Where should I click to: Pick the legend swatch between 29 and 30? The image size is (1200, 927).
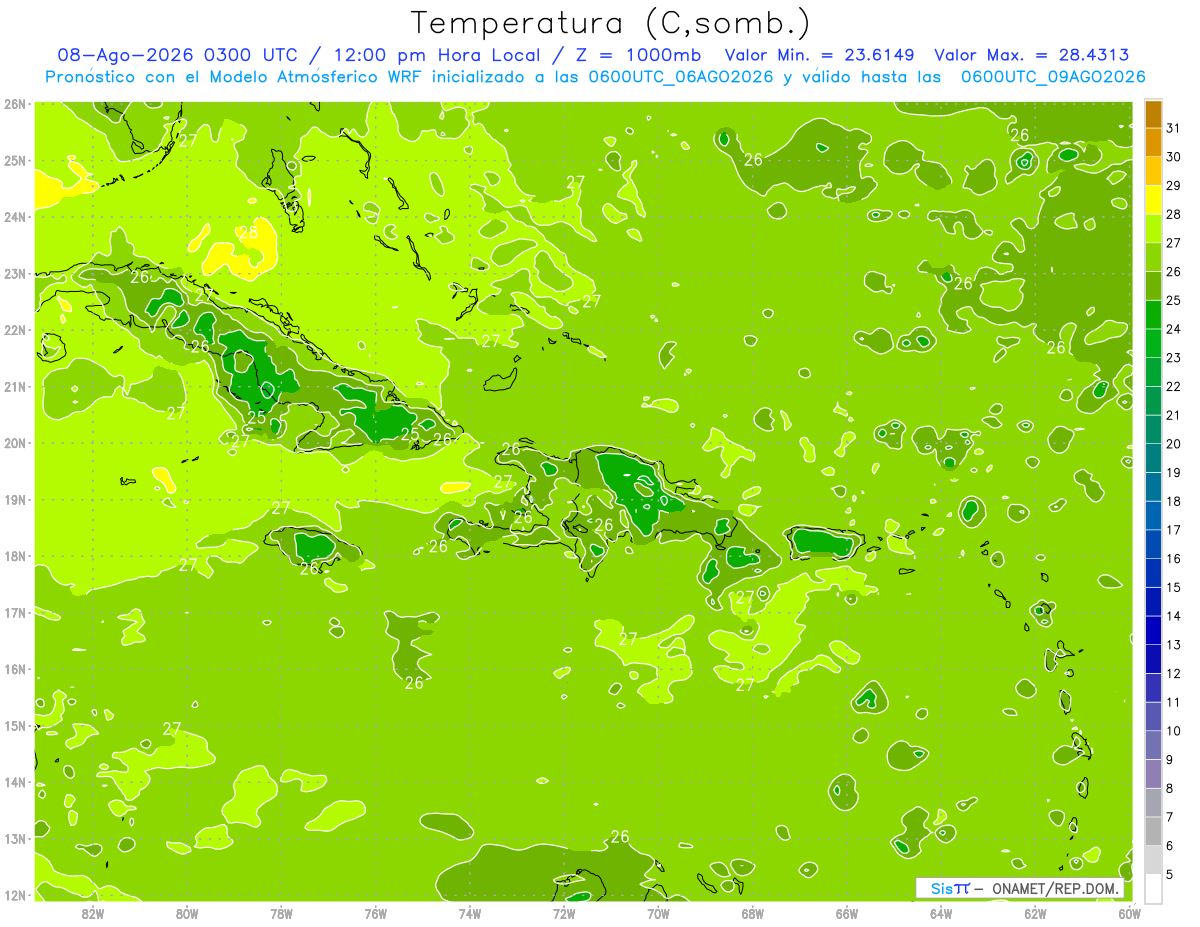[1153, 171]
